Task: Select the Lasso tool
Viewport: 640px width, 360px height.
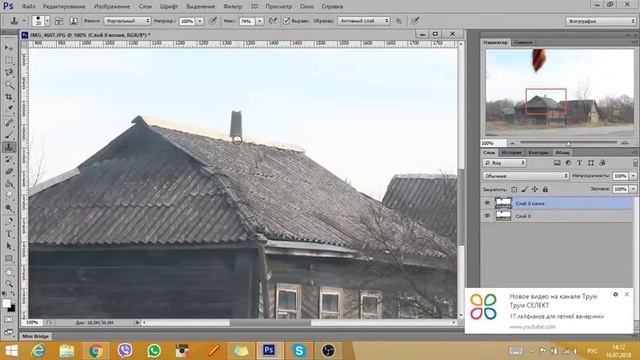Action: click(9, 73)
